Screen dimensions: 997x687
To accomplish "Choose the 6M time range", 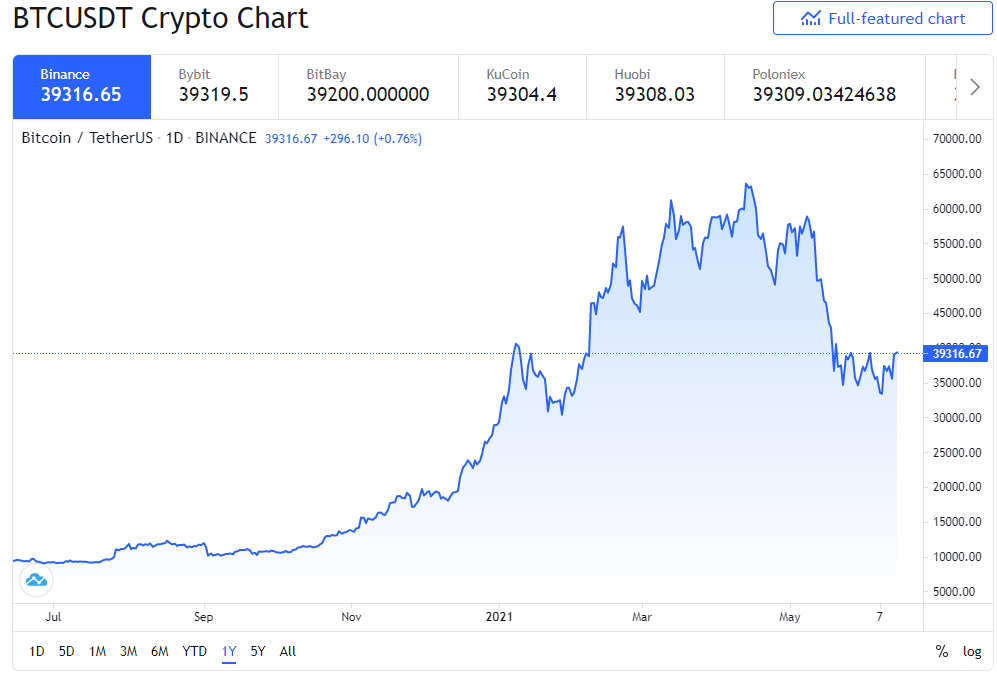I will 160,651.
